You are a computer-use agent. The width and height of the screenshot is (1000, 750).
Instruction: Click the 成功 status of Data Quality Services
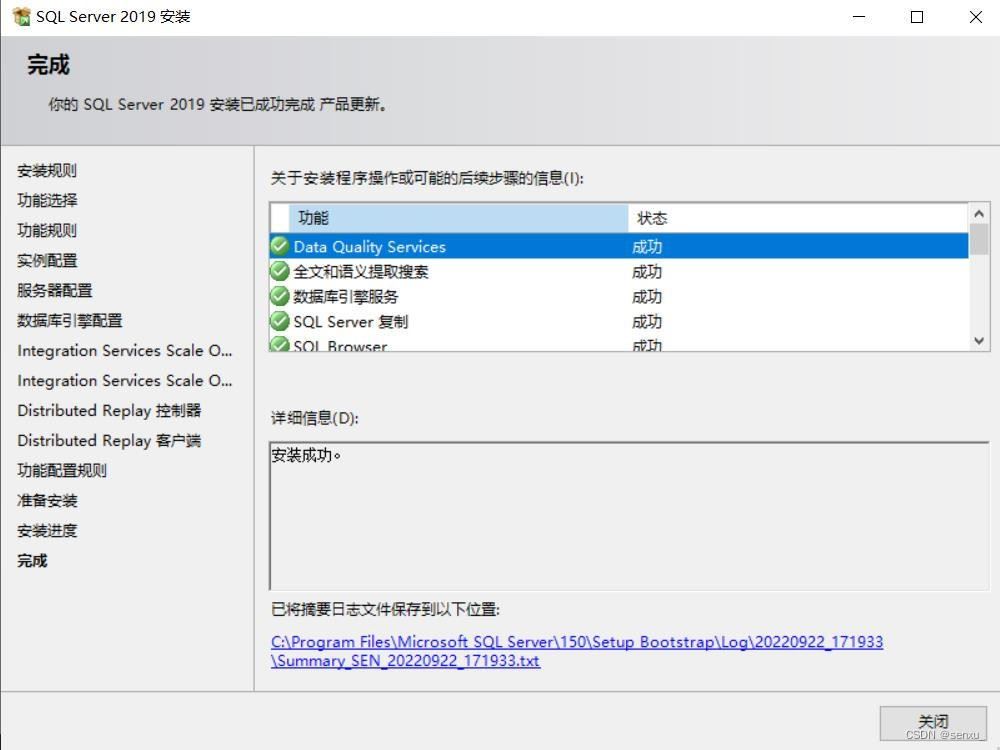tap(647, 247)
